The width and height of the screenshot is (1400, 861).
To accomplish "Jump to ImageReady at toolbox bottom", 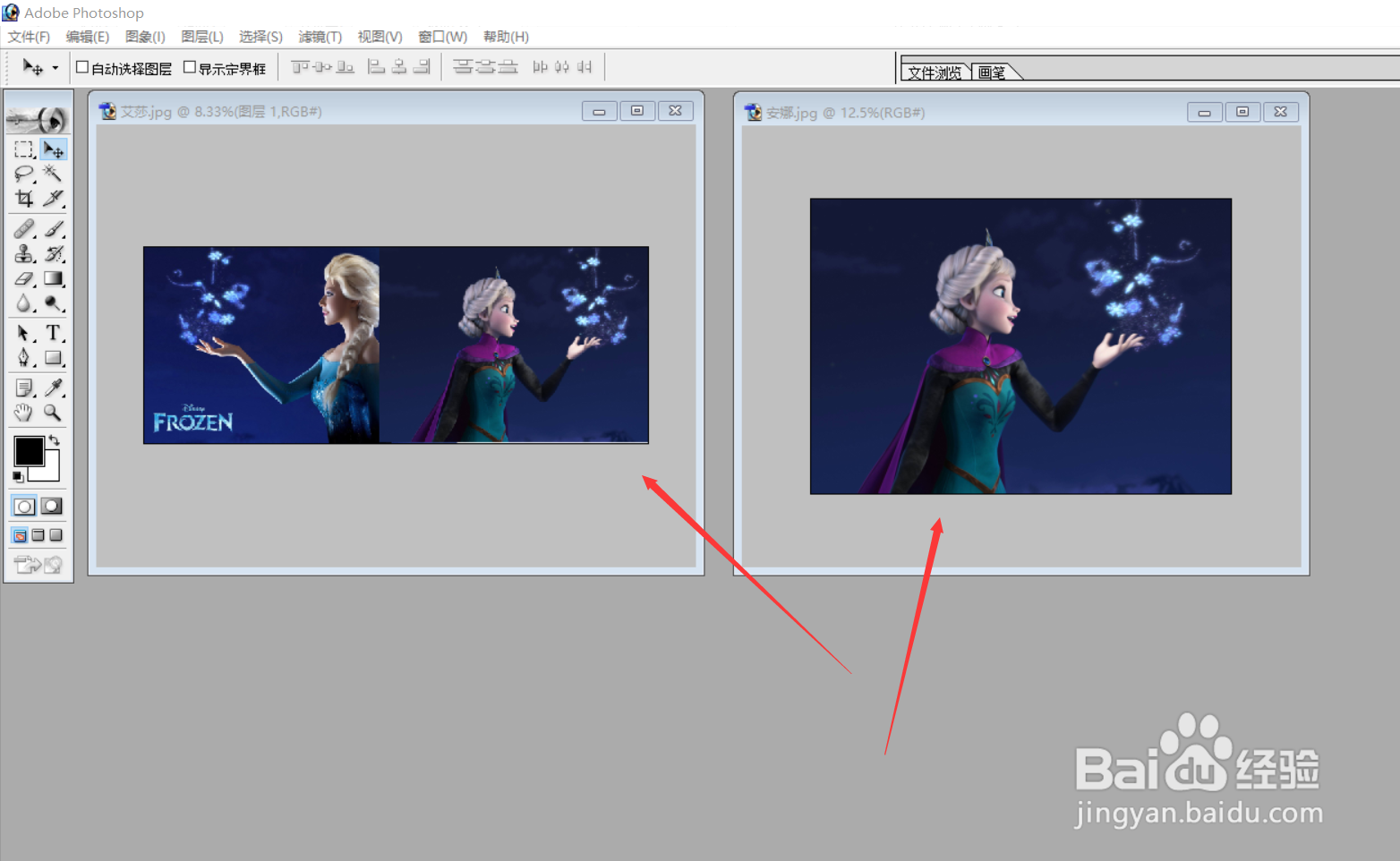I will point(38,564).
